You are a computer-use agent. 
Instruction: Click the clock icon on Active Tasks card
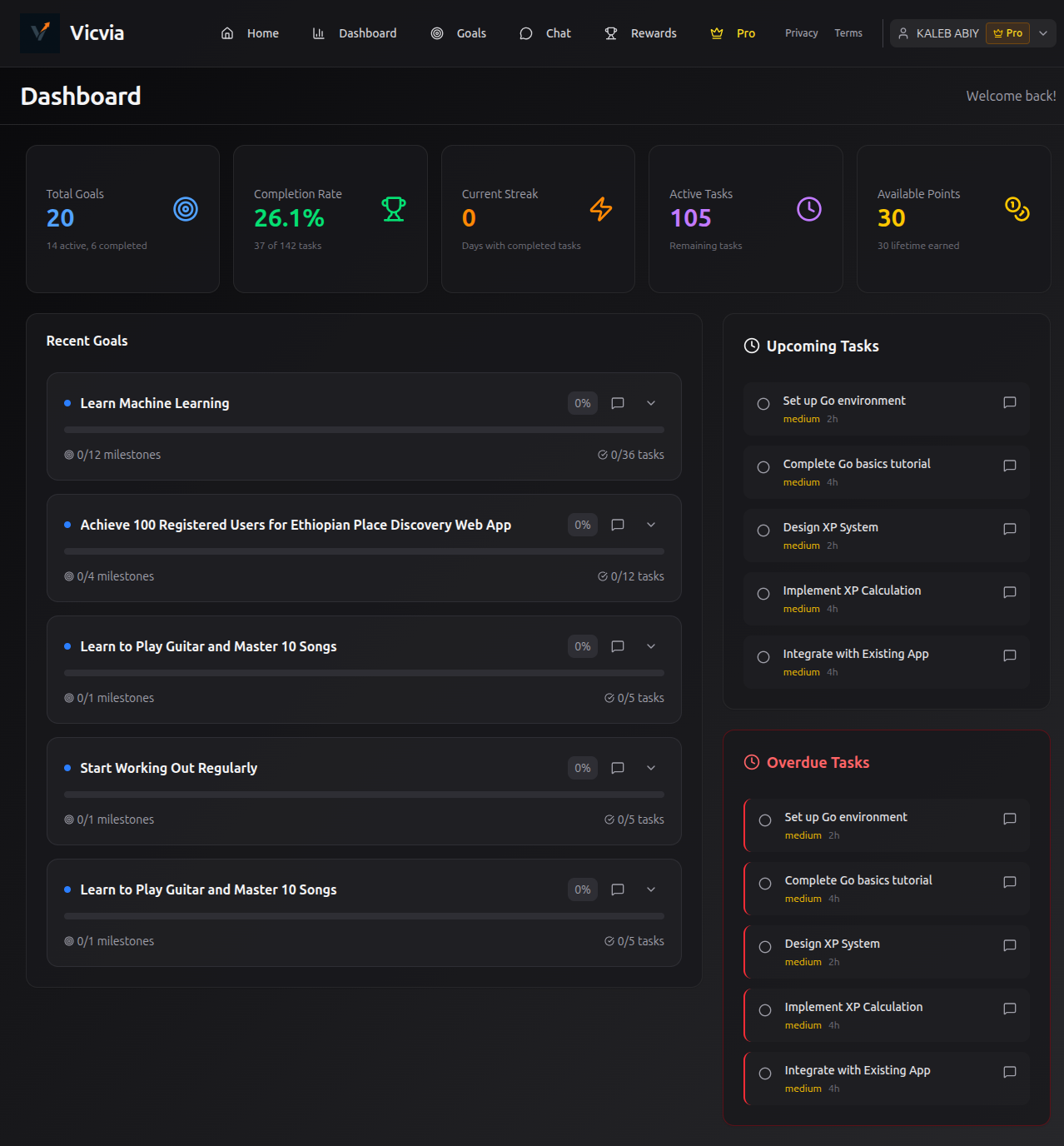(808, 209)
